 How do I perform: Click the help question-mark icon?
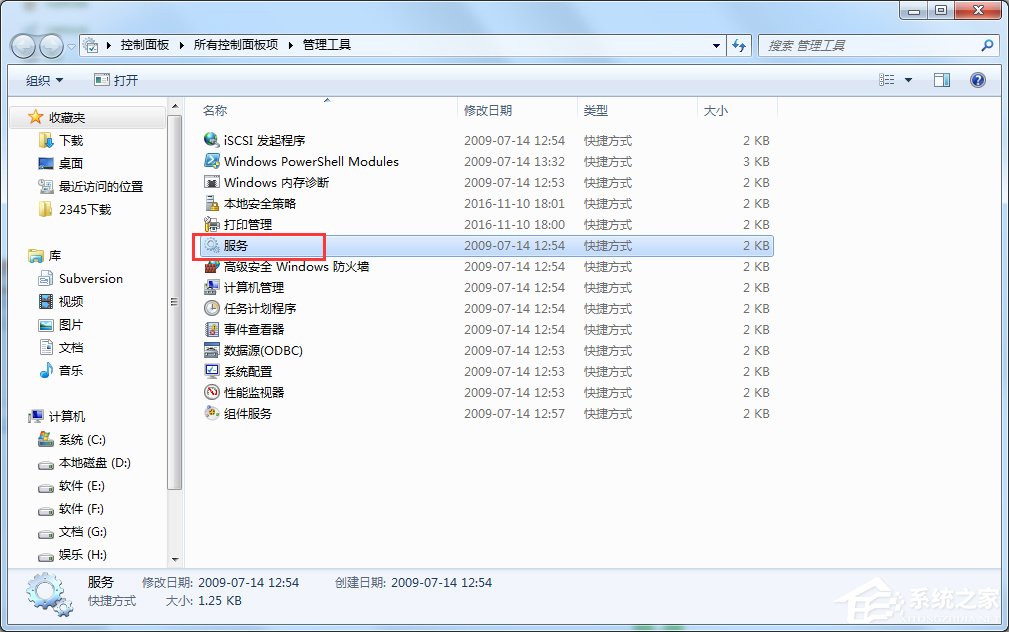pyautogui.click(x=977, y=79)
